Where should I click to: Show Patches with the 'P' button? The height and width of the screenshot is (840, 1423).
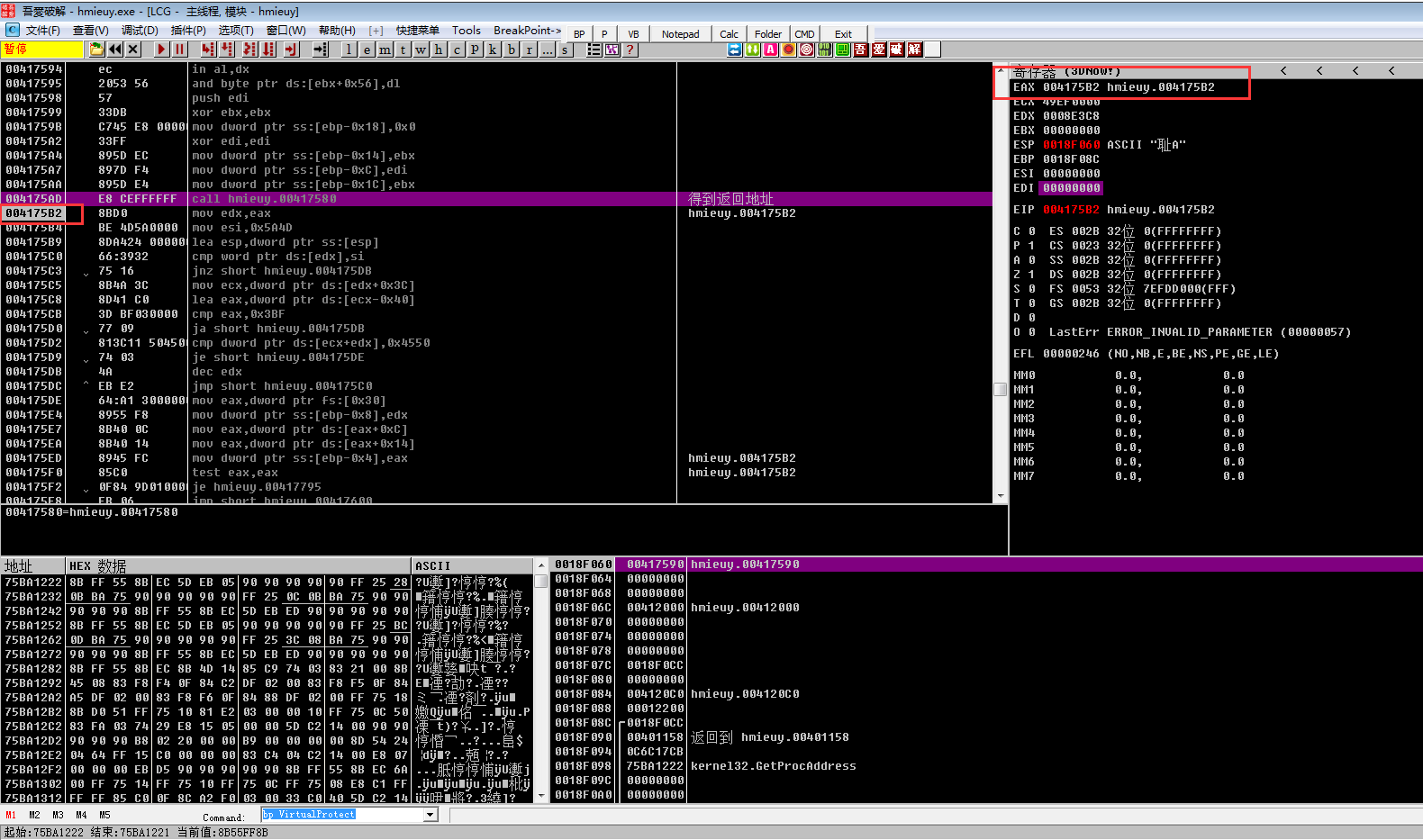coord(475,50)
